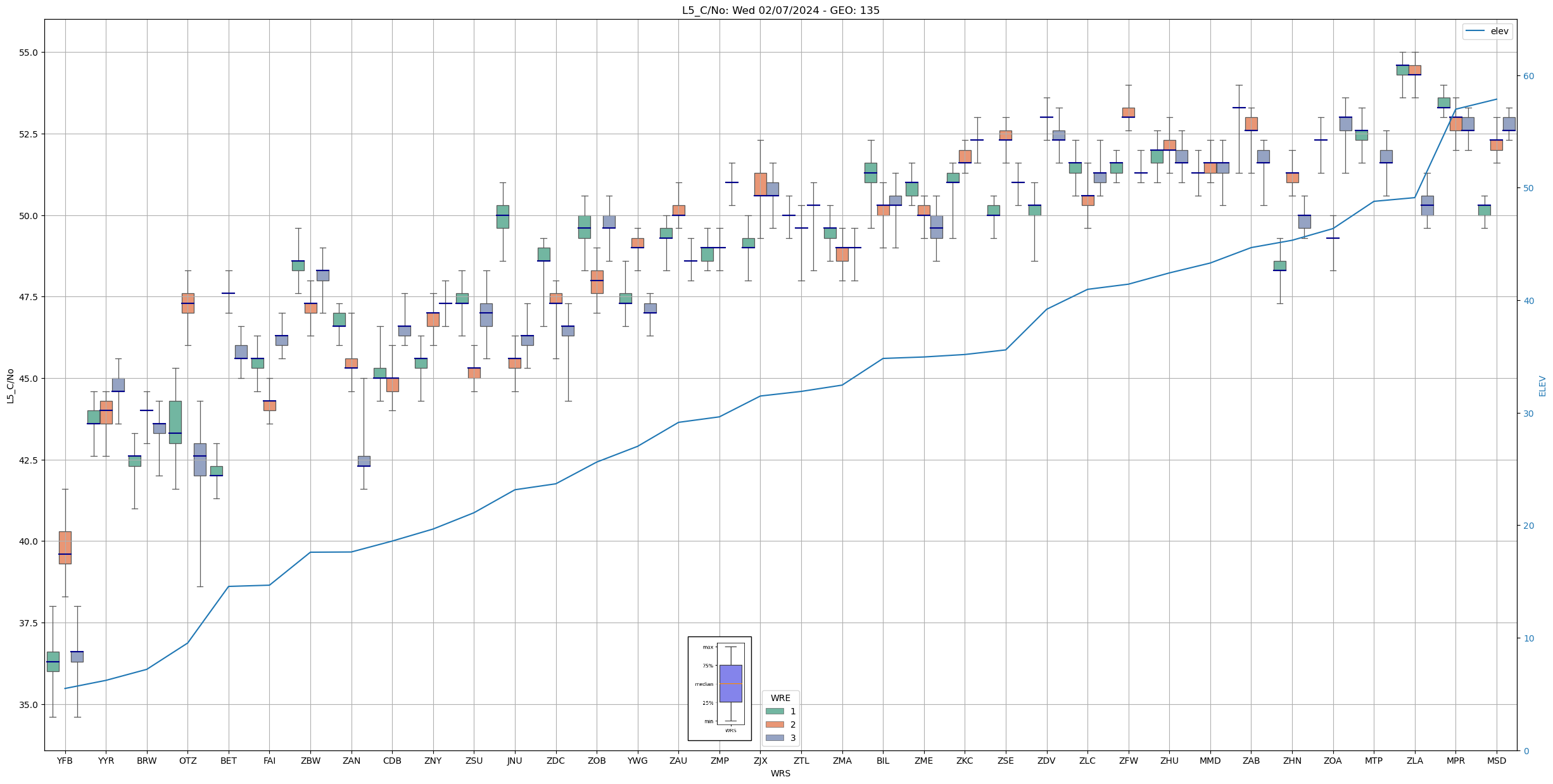Image resolution: width=1553 pixels, height=784 pixels.
Task: Click the MSD station tick label
Action: (x=1497, y=761)
